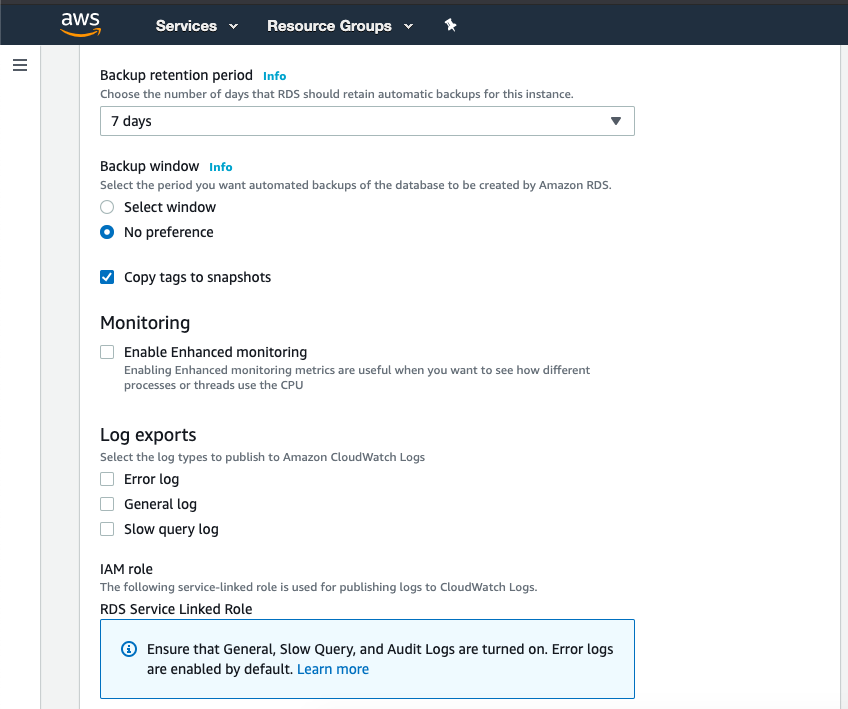Click the AWS logo home icon
Viewport: 848px width, 709px height.
point(81,24)
